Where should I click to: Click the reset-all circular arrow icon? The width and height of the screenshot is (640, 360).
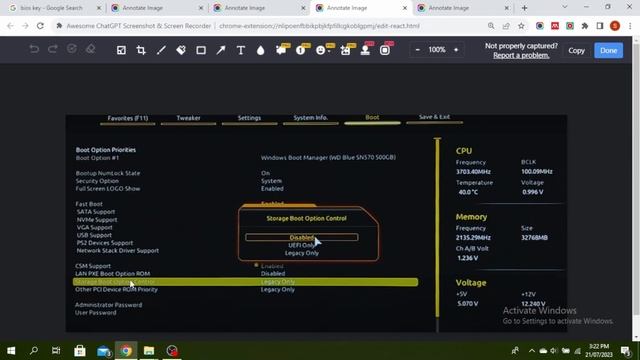[x=72, y=49]
